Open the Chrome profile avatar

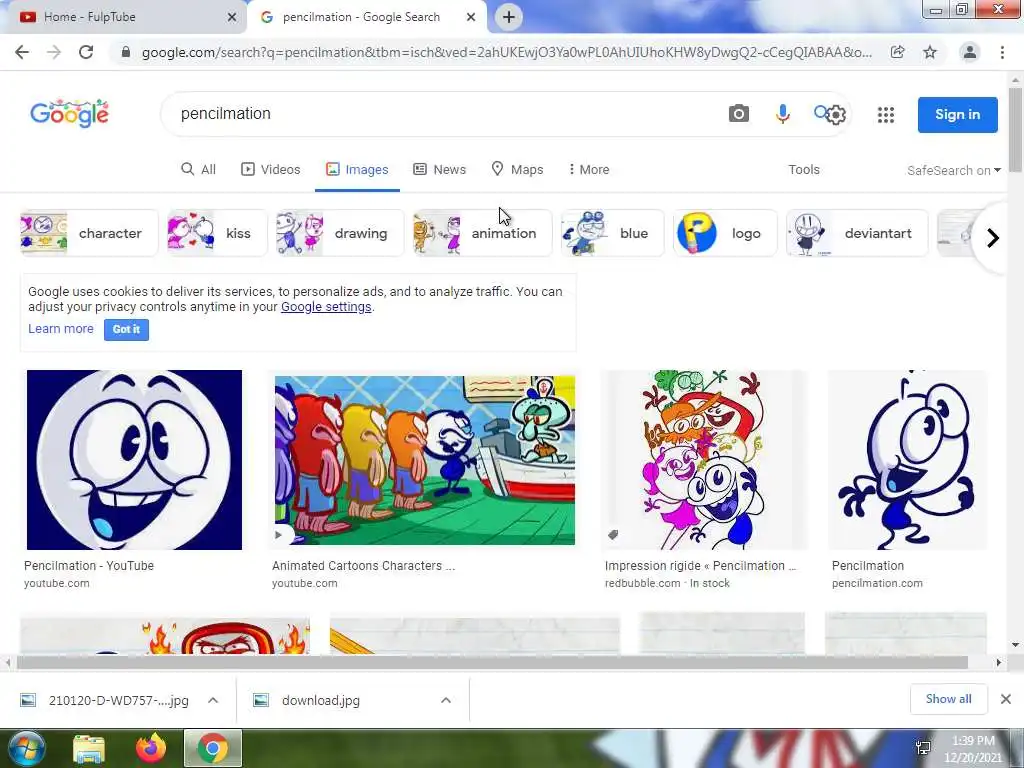970,52
